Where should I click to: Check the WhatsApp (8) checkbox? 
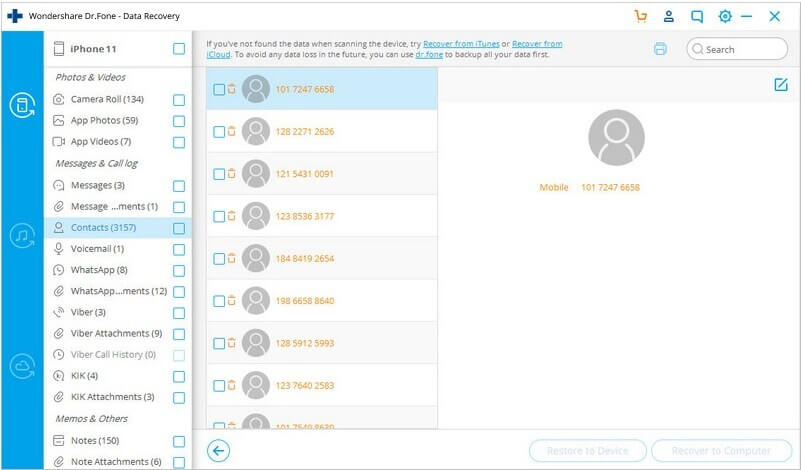tap(179, 270)
